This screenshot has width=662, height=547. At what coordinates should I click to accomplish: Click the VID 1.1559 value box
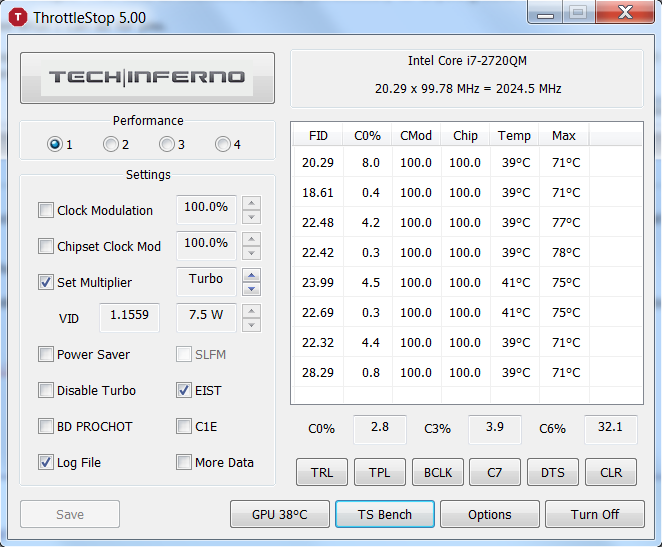(x=130, y=318)
